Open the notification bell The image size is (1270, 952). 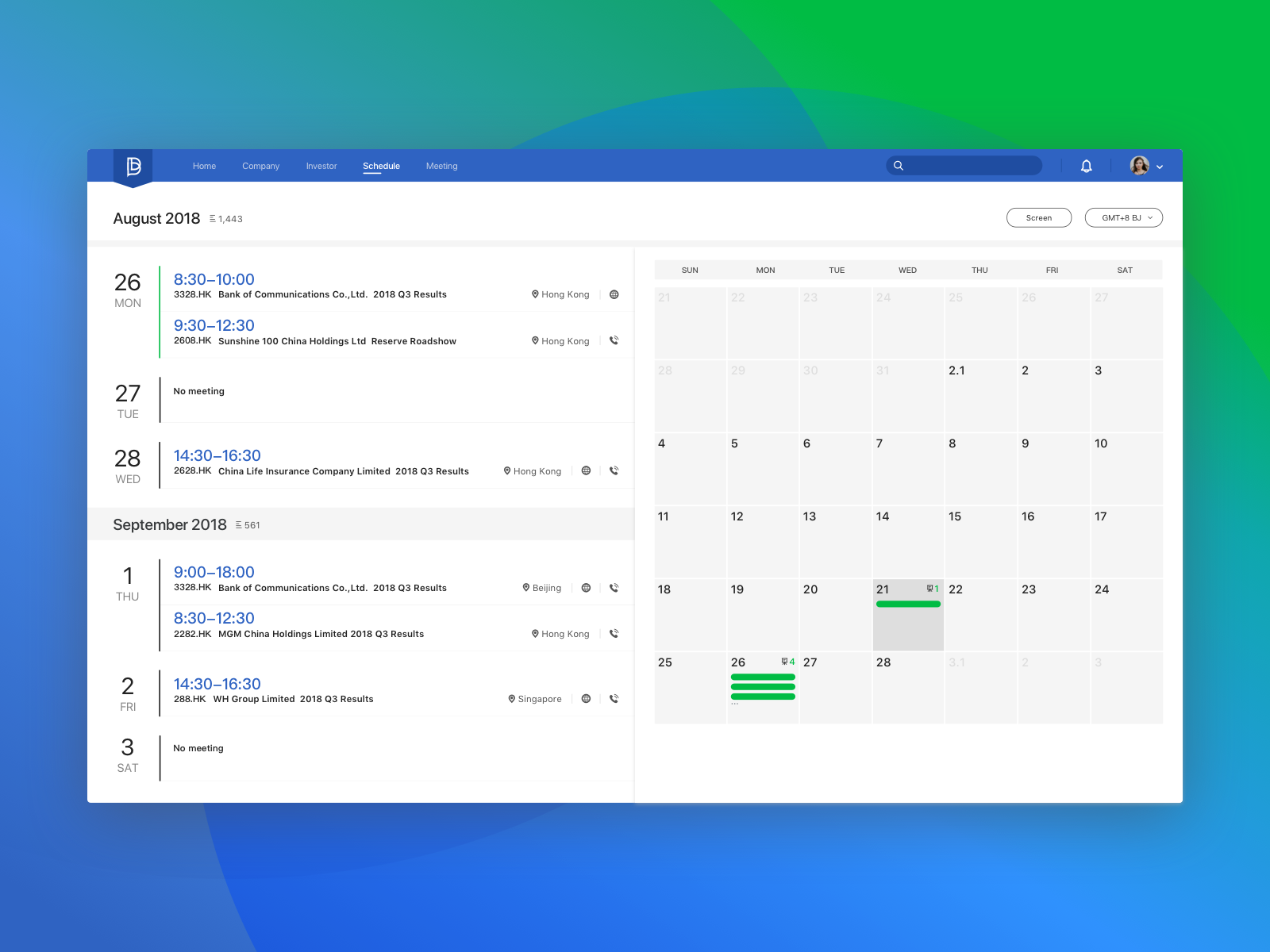(x=1086, y=166)
